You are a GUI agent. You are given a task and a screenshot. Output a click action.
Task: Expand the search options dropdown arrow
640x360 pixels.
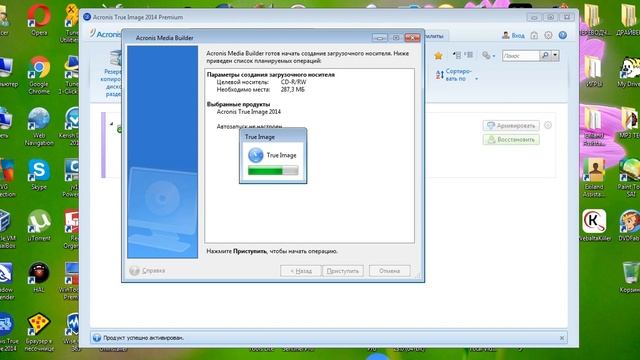(x=555, y=56)
